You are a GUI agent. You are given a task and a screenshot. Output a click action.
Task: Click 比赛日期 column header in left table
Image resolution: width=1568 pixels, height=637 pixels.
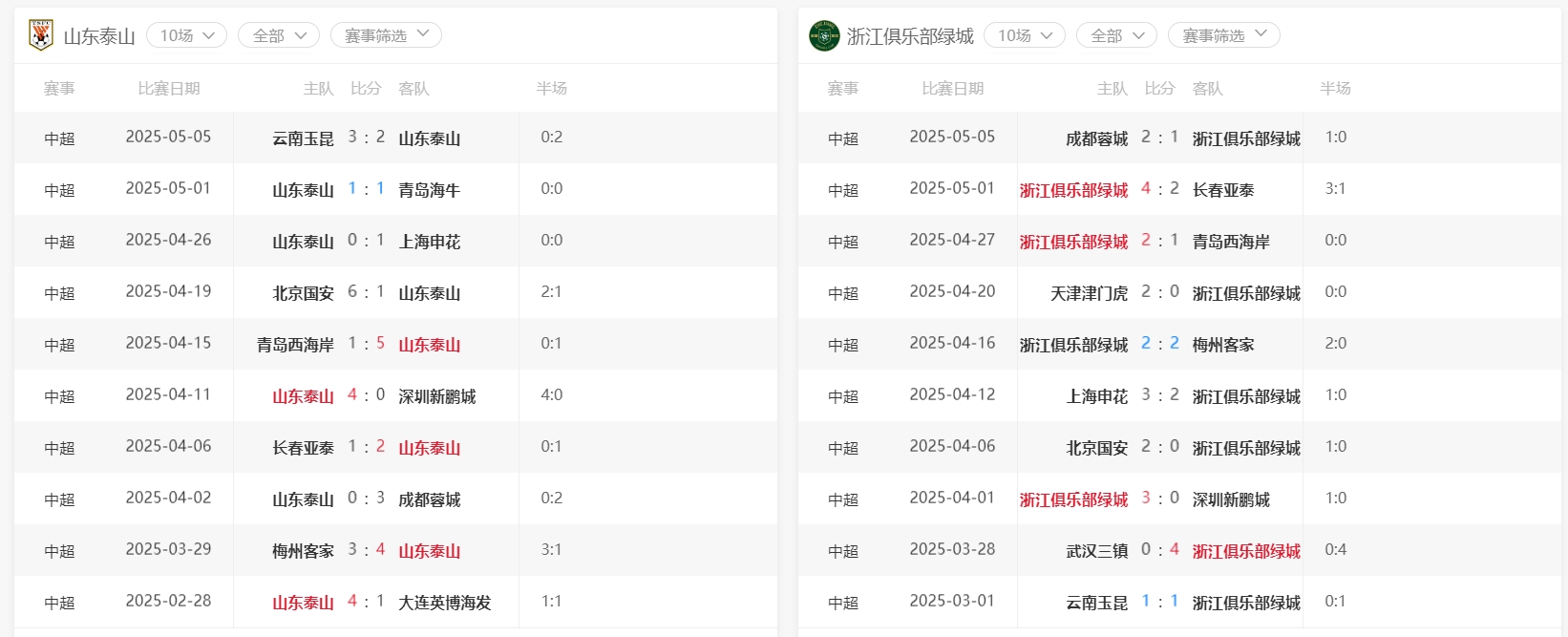[x=169, y=89]
